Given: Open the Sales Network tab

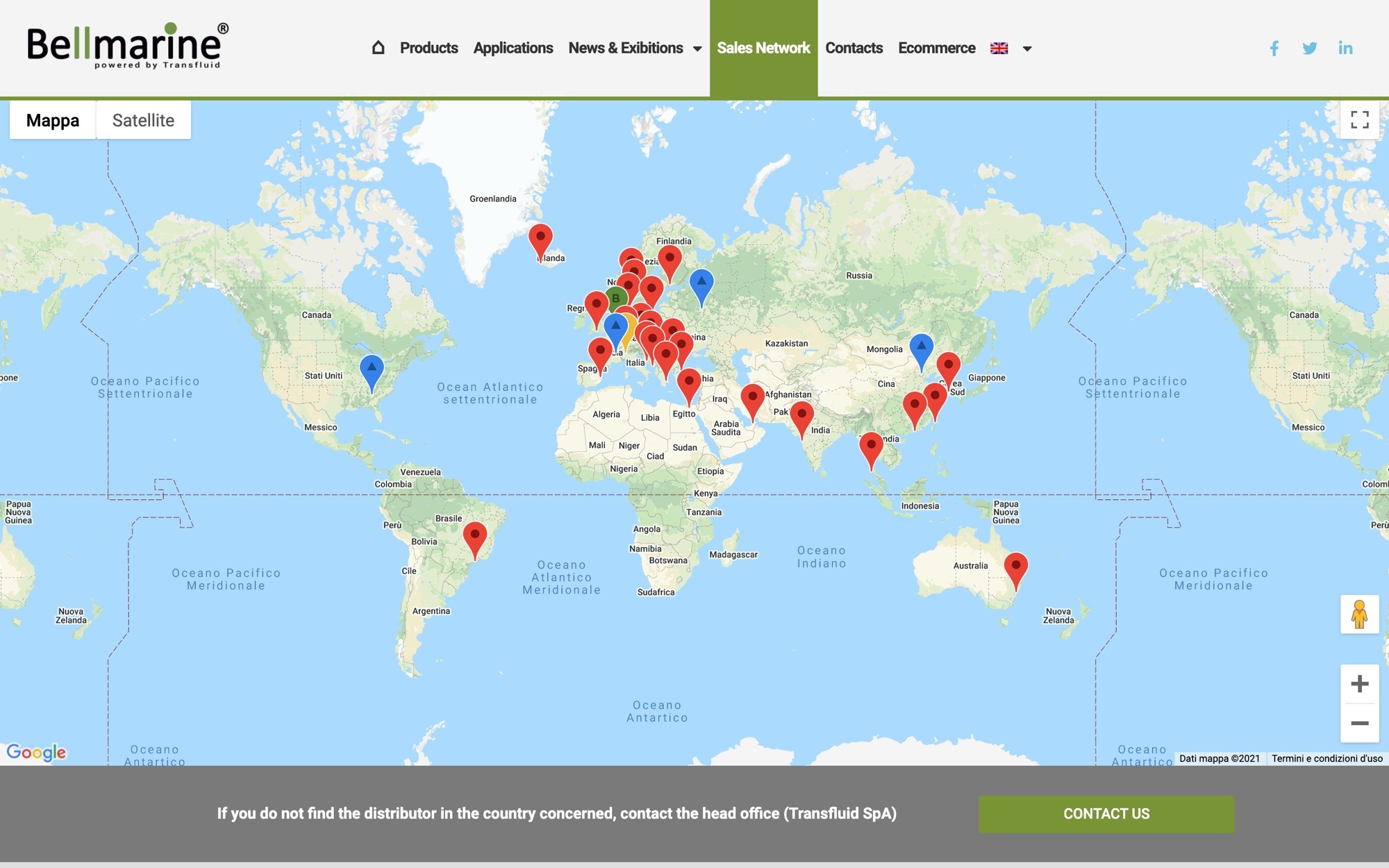Looking at the screenshot, I should click(x=763, y=48).
